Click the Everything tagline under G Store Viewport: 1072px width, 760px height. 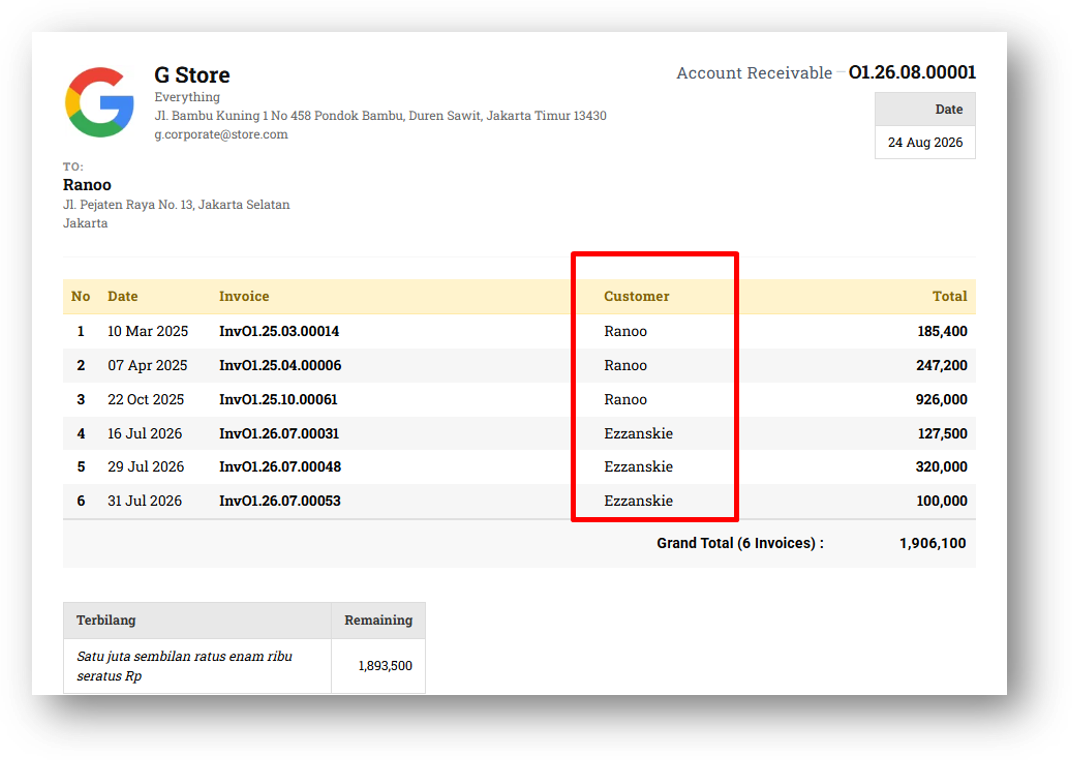coord(187,97)
